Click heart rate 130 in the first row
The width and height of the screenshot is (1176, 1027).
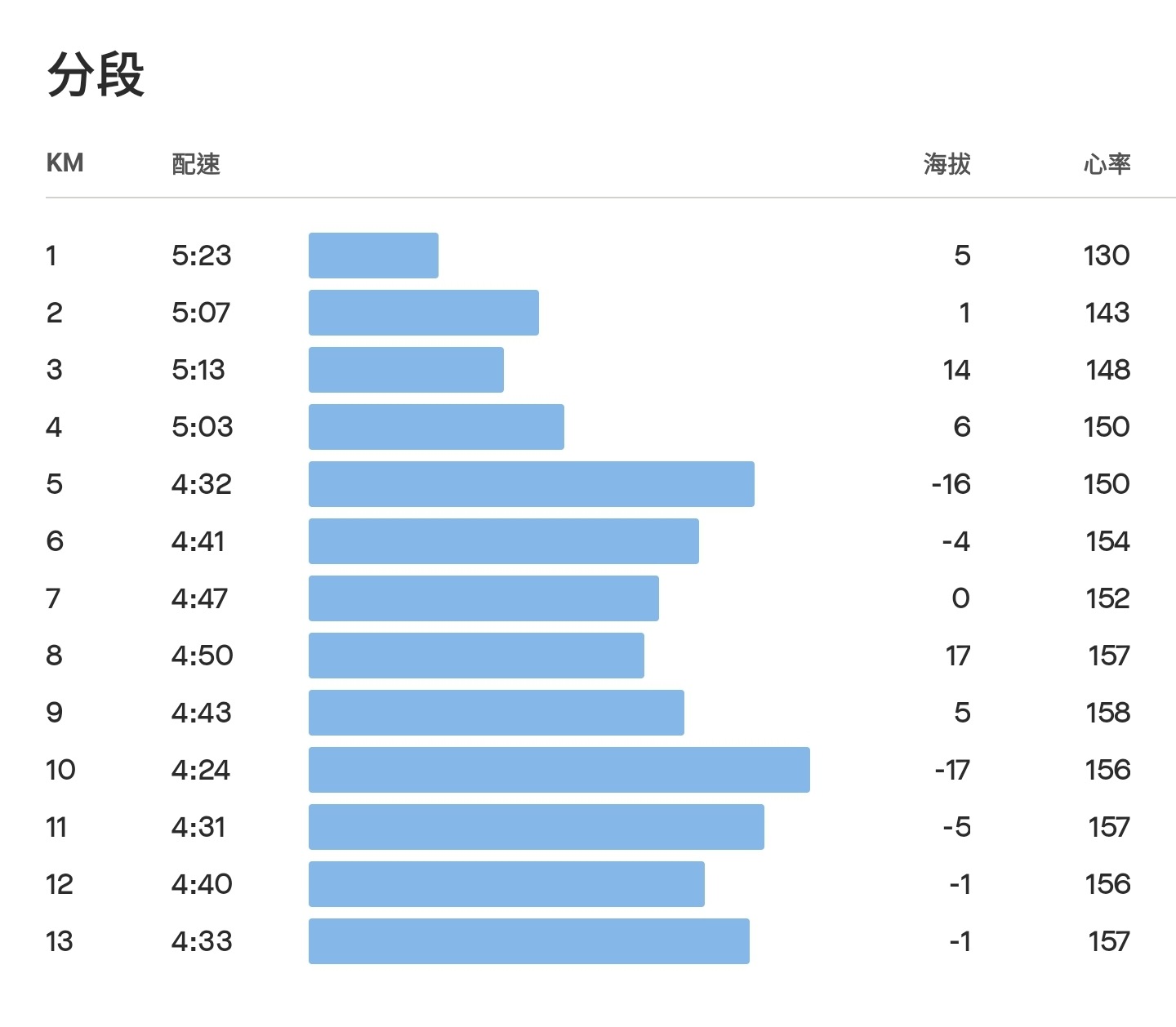(1107, 256)
